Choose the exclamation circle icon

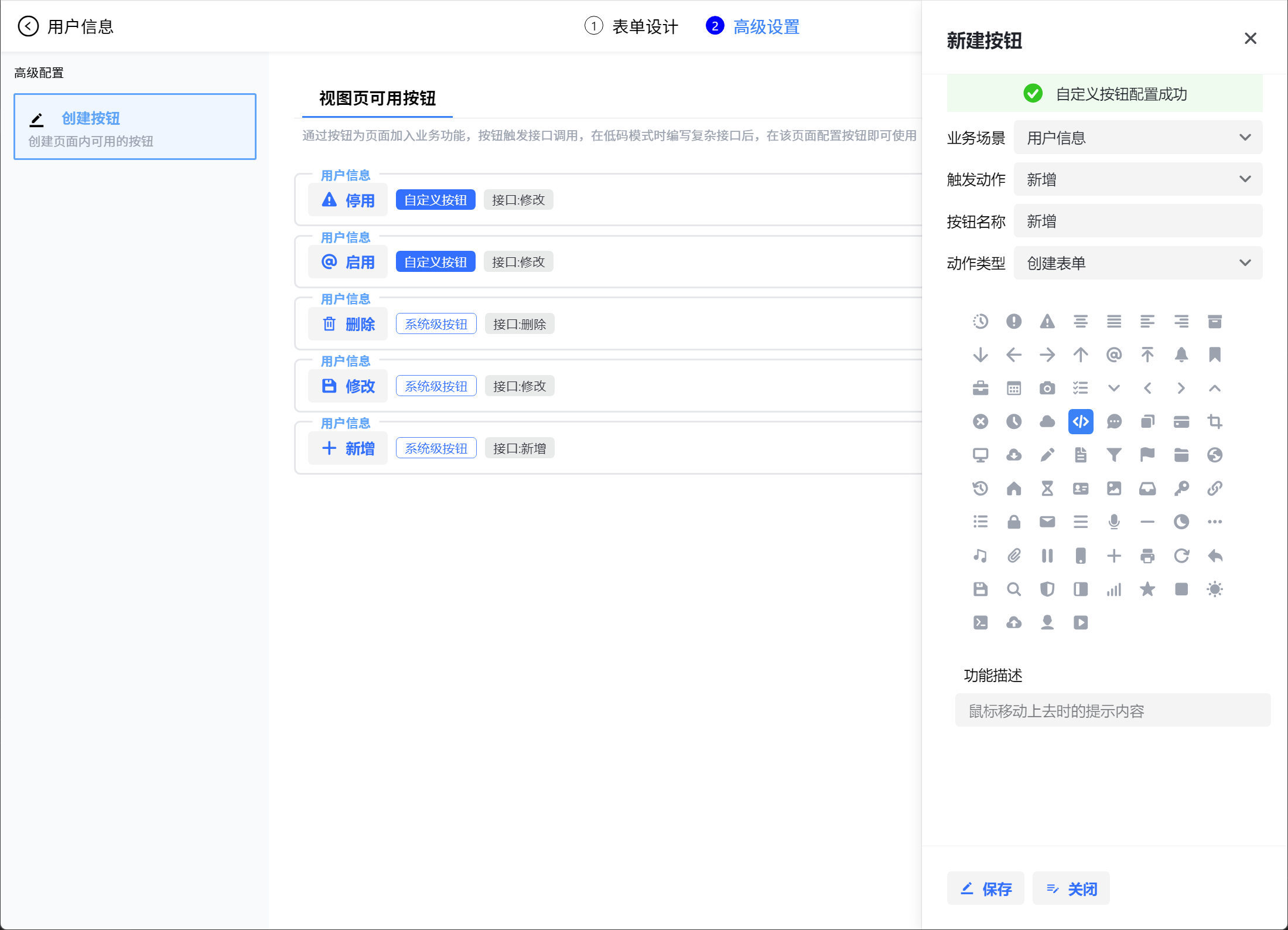1014,322
